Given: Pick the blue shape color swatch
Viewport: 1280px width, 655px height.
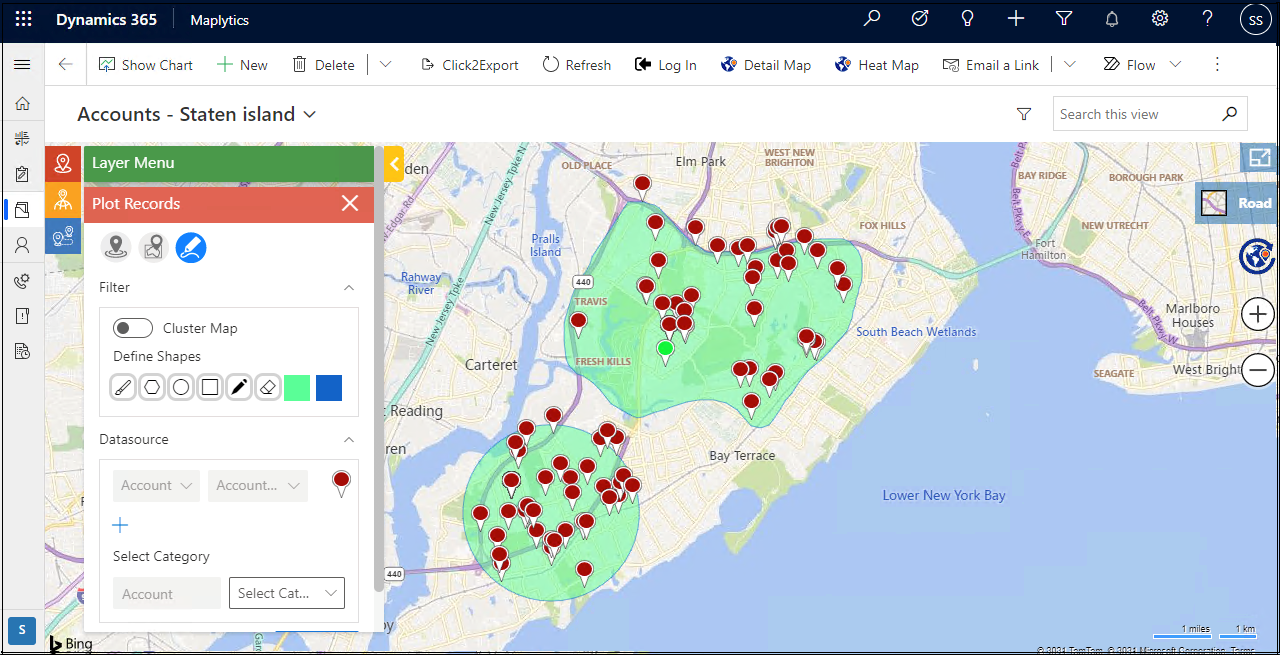Looking at the screenshot, I should 329,388.
